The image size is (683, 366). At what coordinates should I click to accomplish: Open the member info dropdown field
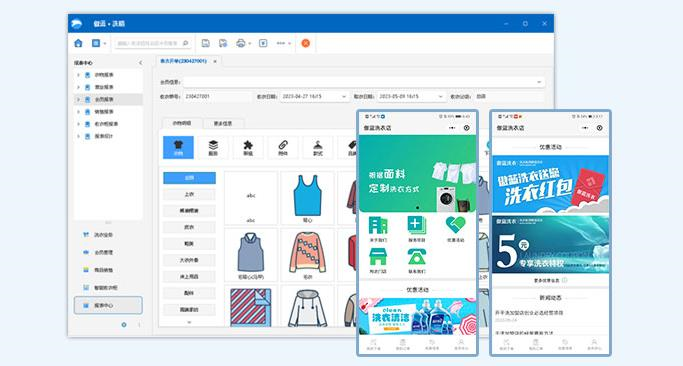[364, 82]
